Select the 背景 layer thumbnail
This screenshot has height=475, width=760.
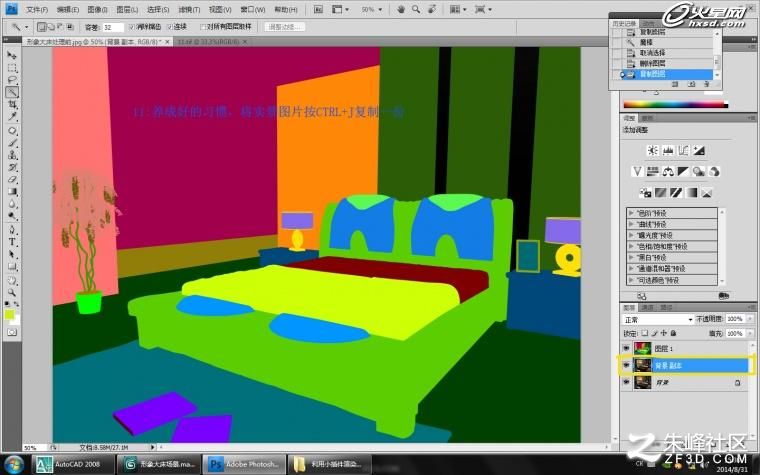point(643,382)
